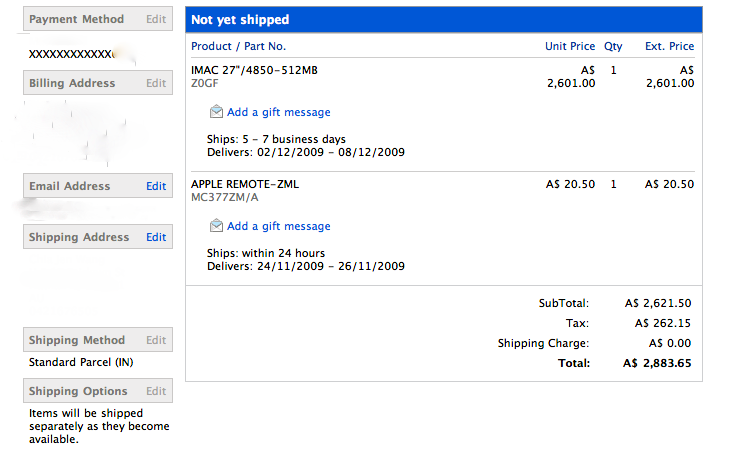Image resolution: width=748 pixels, height=451 pixels.
Task: Click the Z0GF part number
Action: pyautogui.click(x=206, y=83)
